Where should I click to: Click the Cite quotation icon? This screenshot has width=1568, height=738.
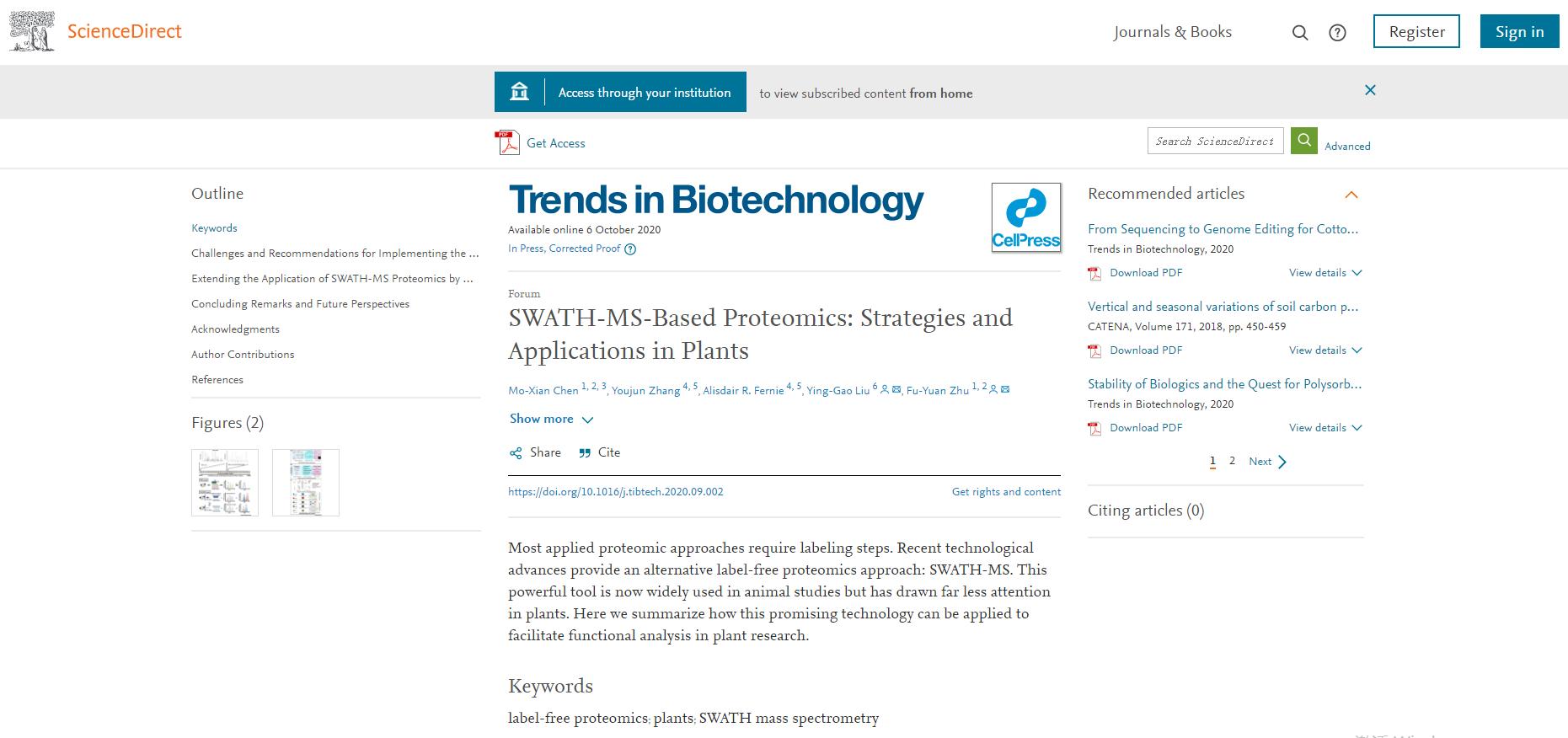coord(585,453)
